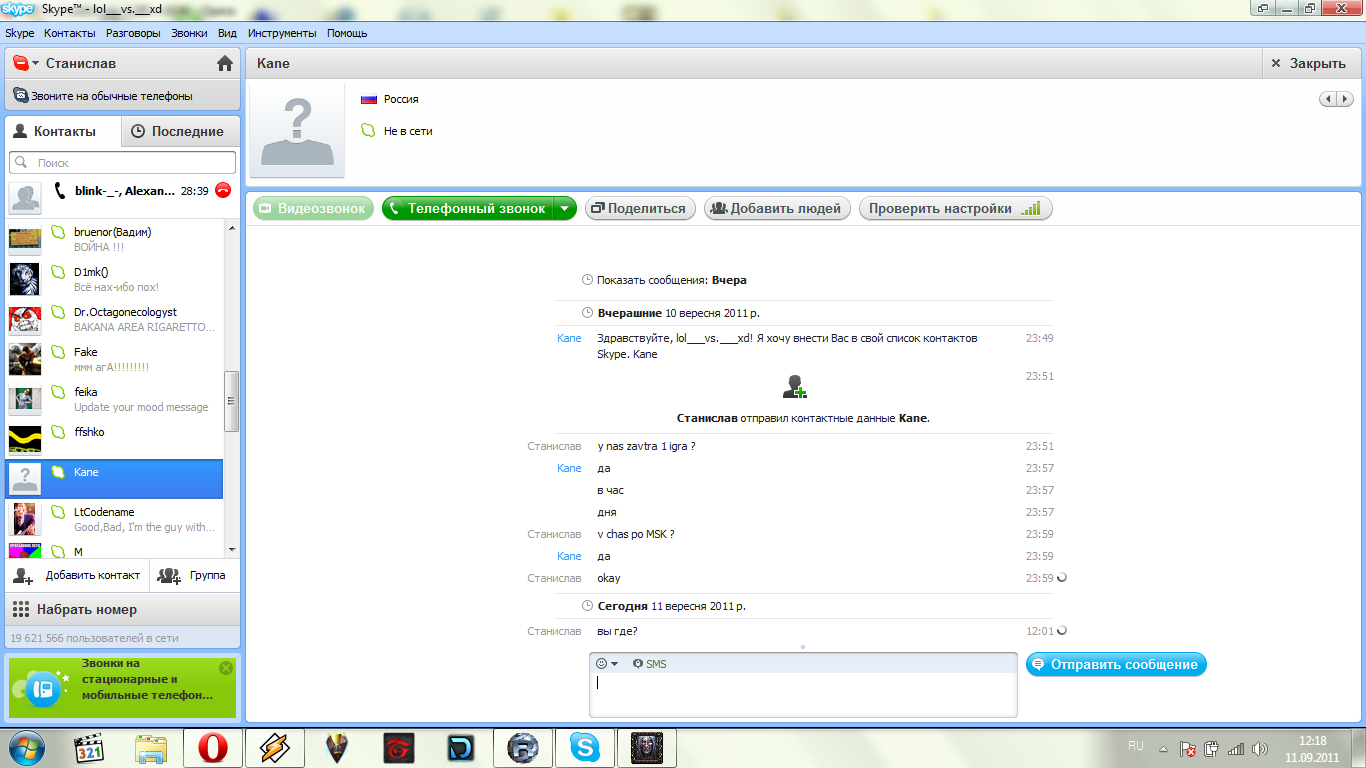The image size is (1366, 768).
Task: Focus the message text box
Action: 803,694
